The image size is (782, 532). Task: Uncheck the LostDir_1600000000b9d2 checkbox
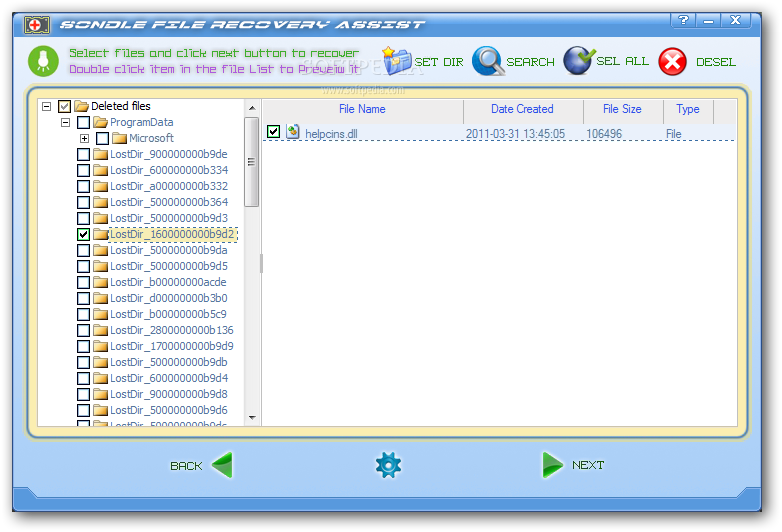83,234
